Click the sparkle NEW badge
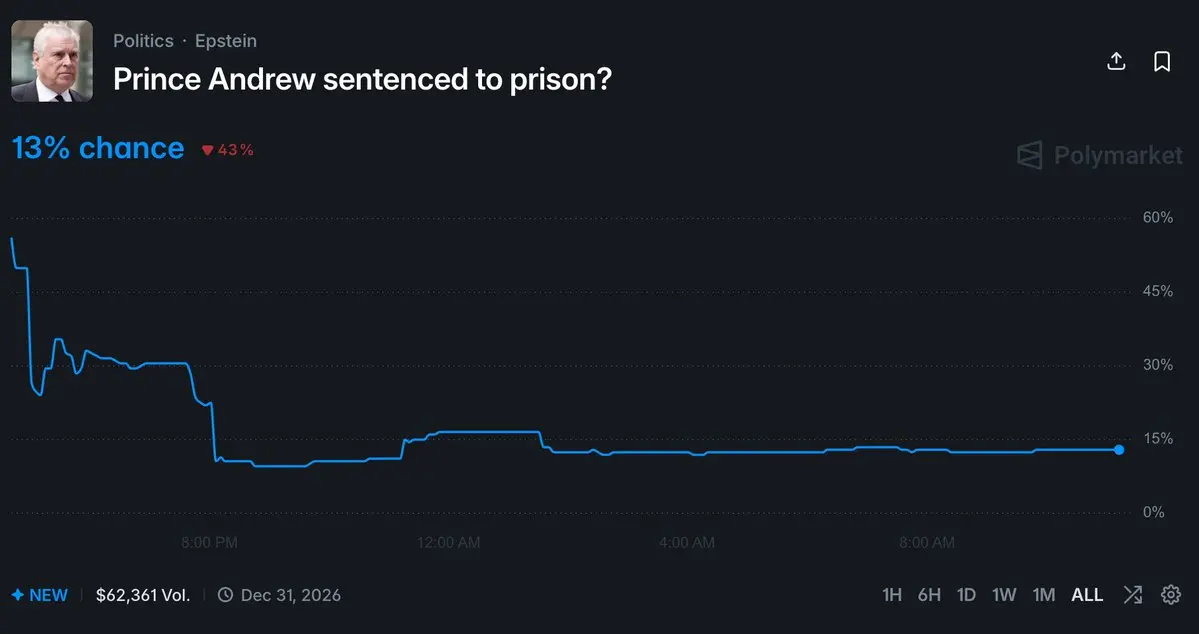Screen dimensions: 1199x634 click(40, 595)
